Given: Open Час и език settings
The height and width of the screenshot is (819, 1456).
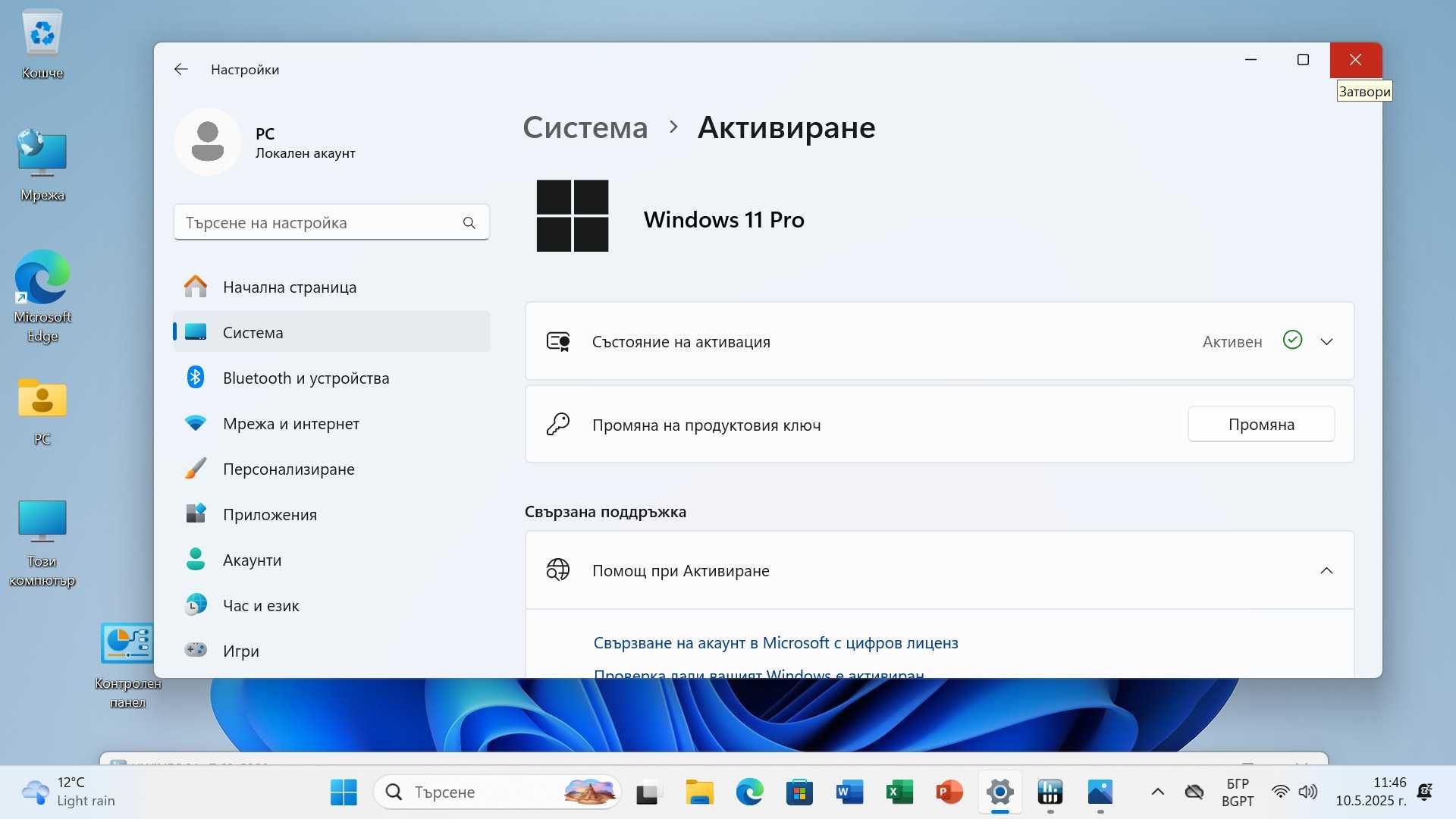Looking at the screenshot, I should point(331,605).
